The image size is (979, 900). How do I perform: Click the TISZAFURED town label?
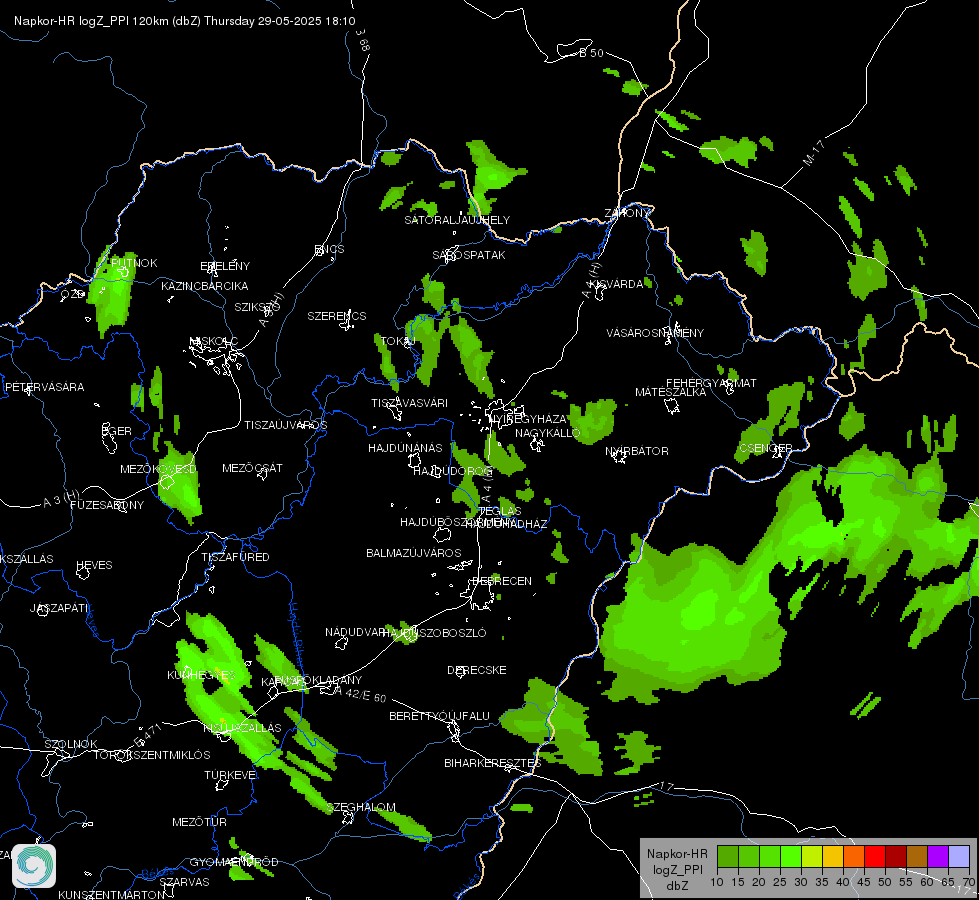[x=235, y=557]
